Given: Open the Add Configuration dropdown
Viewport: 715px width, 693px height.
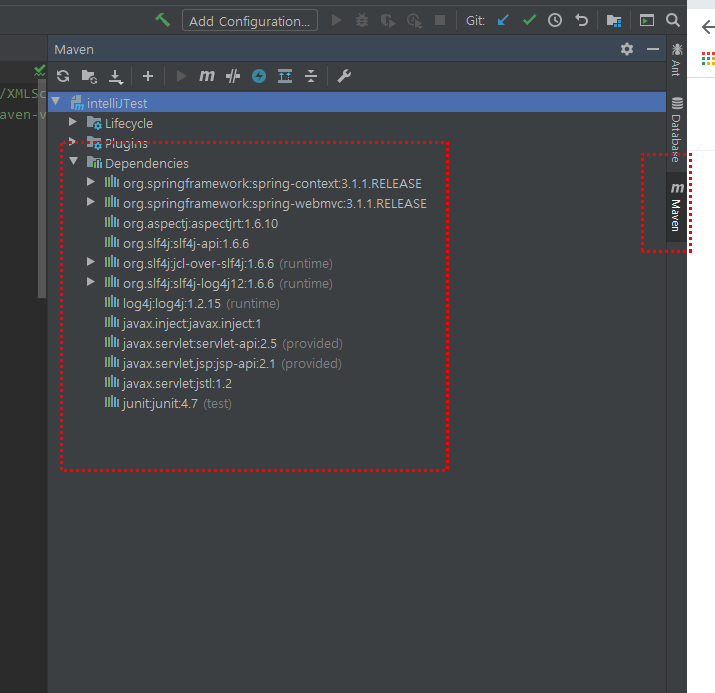Looking at the screenshot, I should point(249,21).
